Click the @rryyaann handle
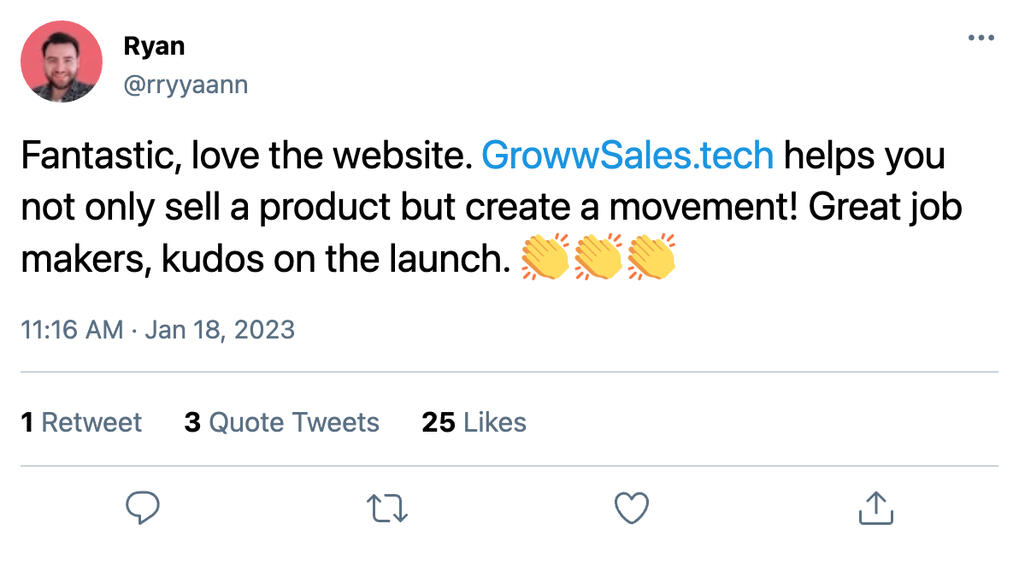The height and width of the screenshot is (571, 1019). pos(185,85)
